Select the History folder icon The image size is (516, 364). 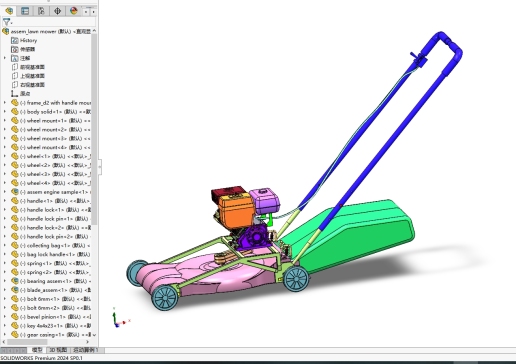(14, 40)
